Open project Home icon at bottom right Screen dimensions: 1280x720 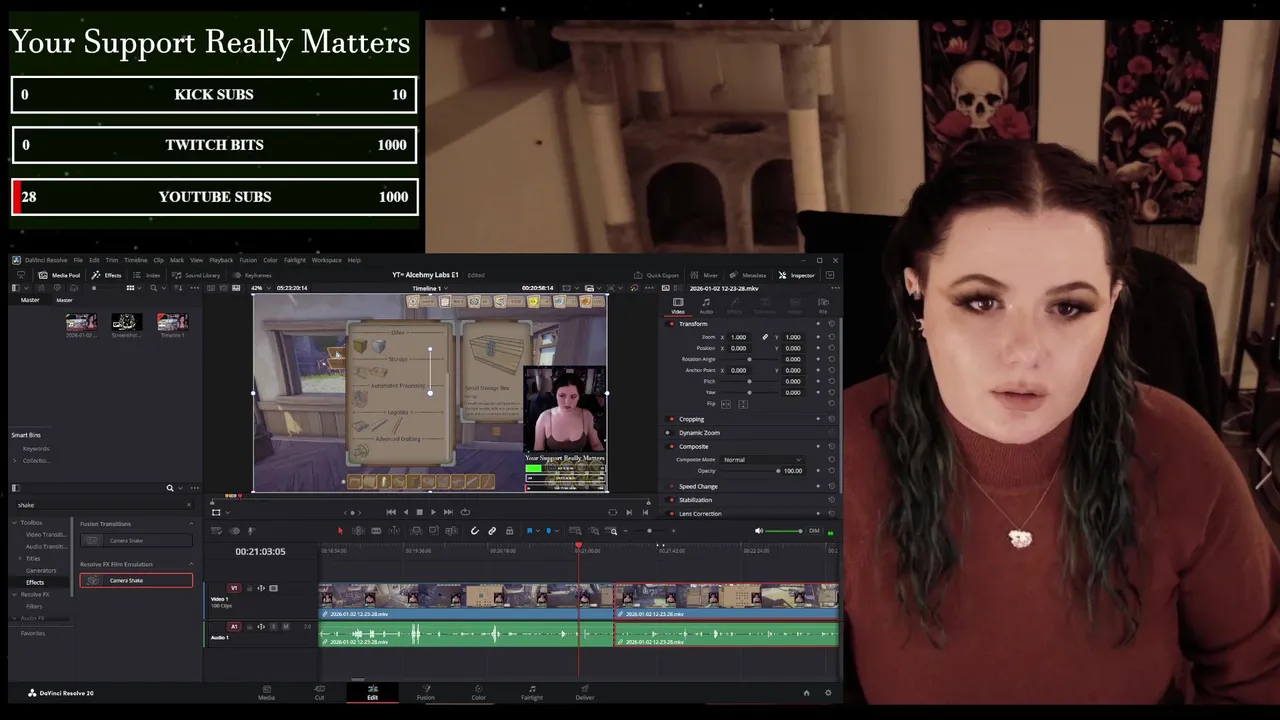[807, 693]
